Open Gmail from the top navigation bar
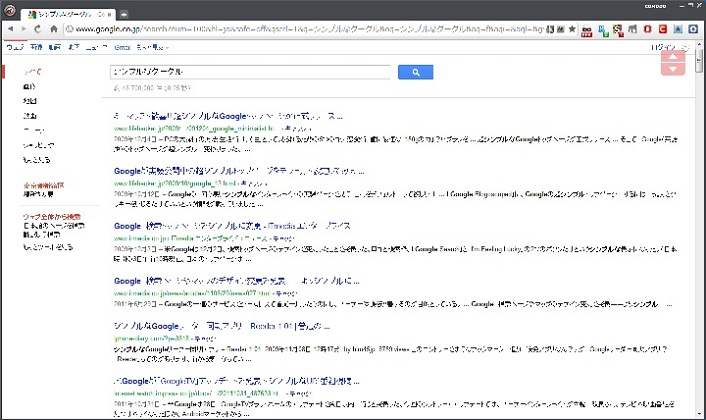 (x=122, y=47)
